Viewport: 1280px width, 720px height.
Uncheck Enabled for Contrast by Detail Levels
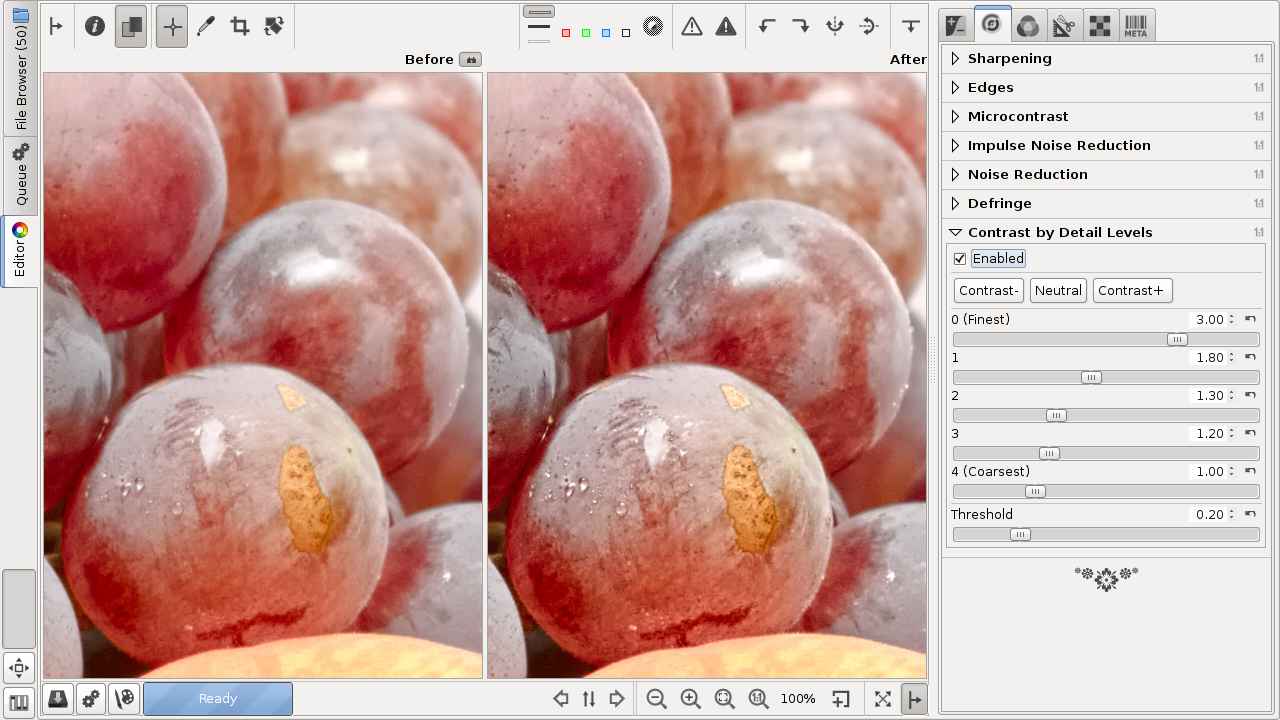[960, 259]
